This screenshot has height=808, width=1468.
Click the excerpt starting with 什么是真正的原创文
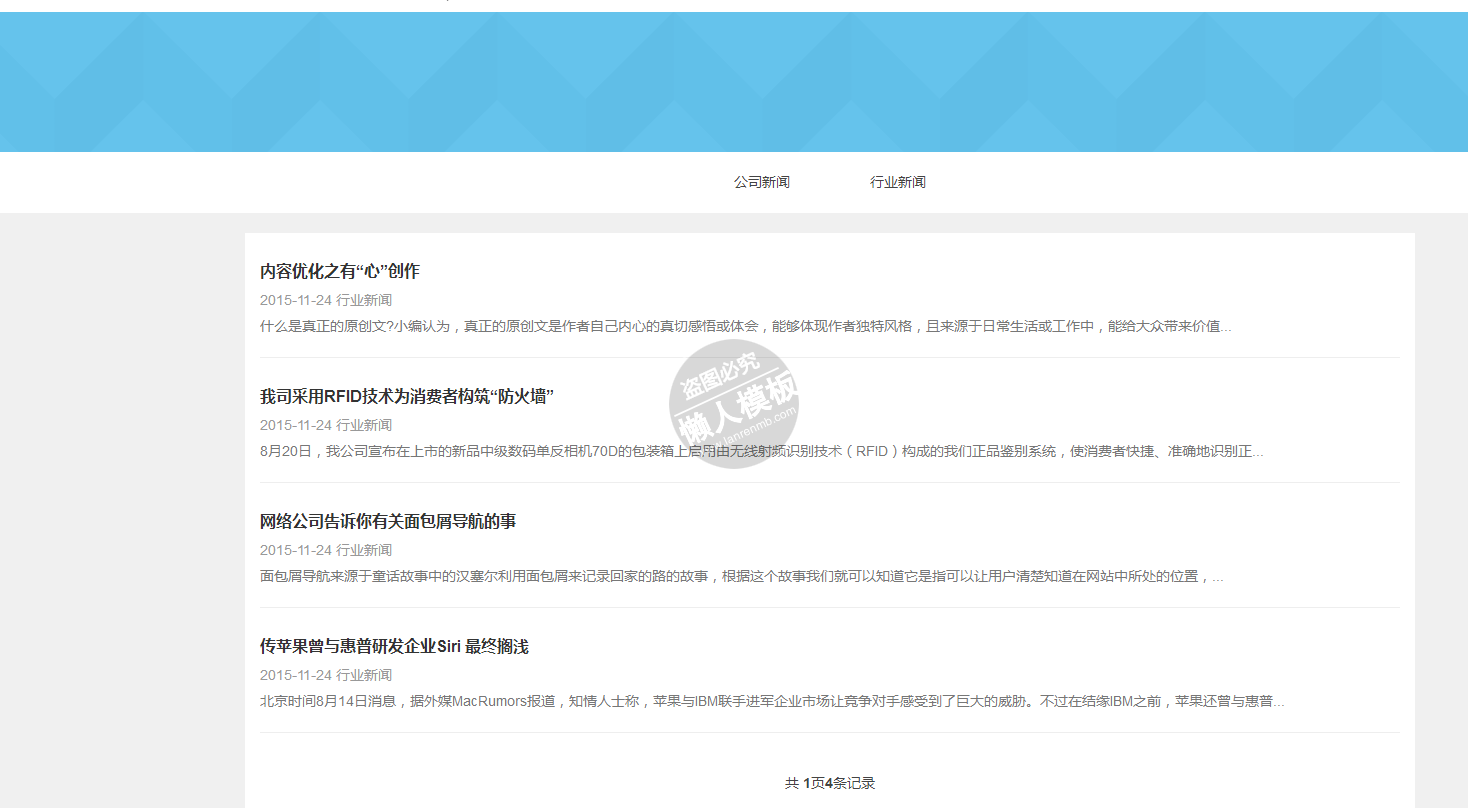745,326
